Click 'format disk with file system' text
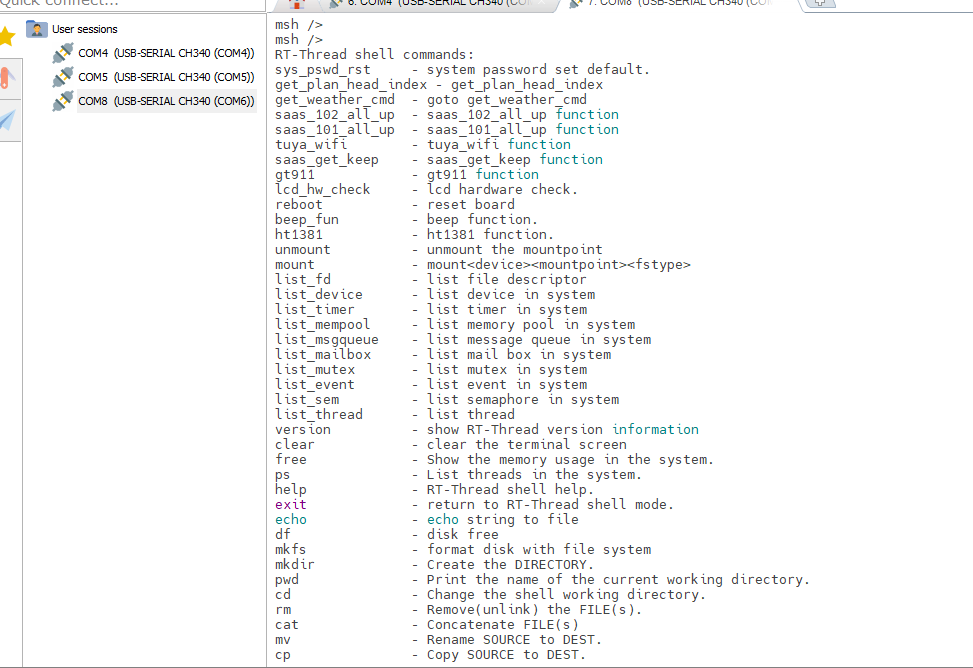The width and height of the screenshot is (973, 668). coord(539,549)
